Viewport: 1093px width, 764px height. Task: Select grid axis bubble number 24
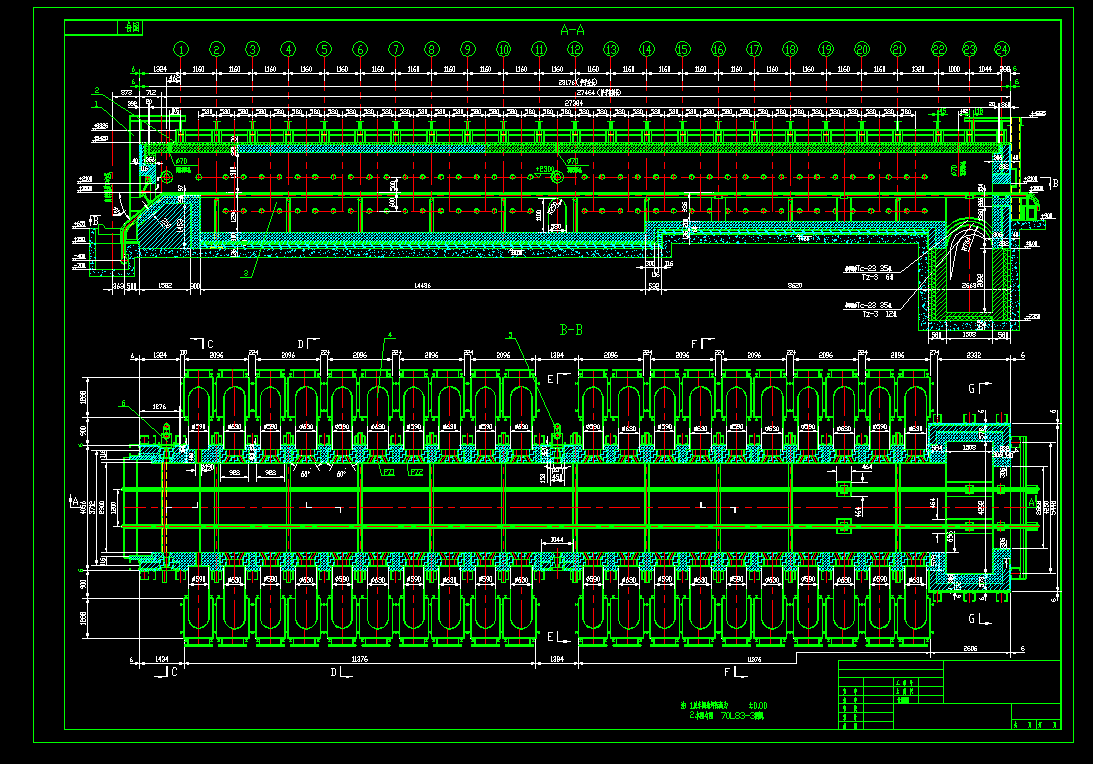(1001, 46)
